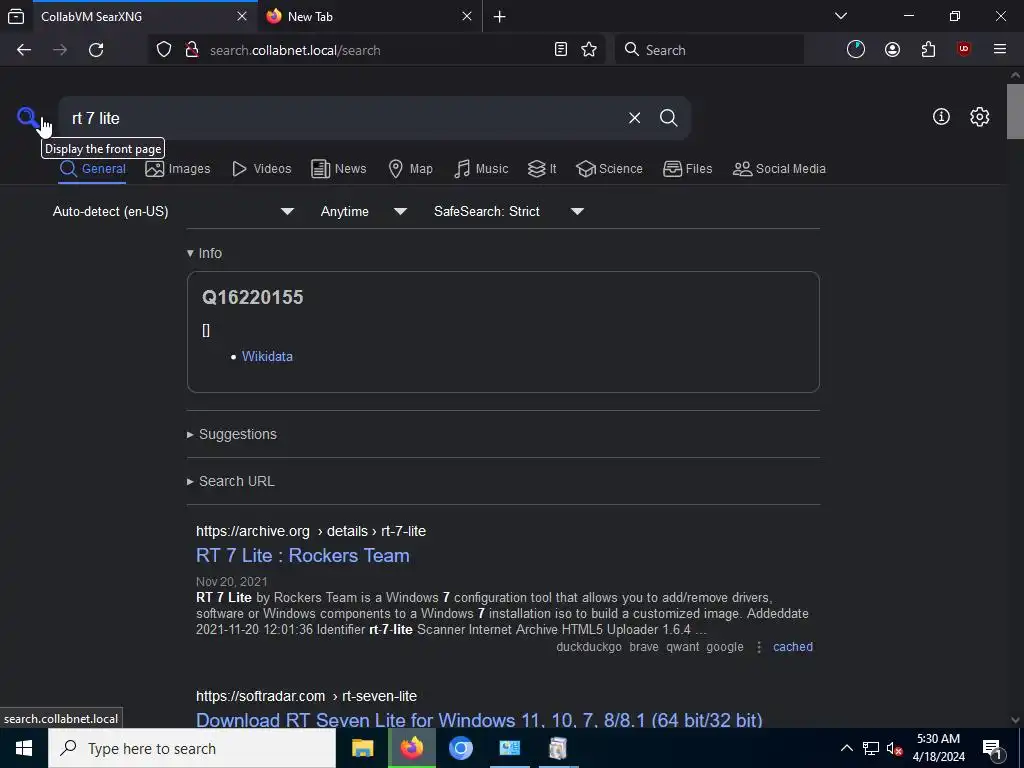Close the CollabVM SearXNG tab

pos(242,16)
